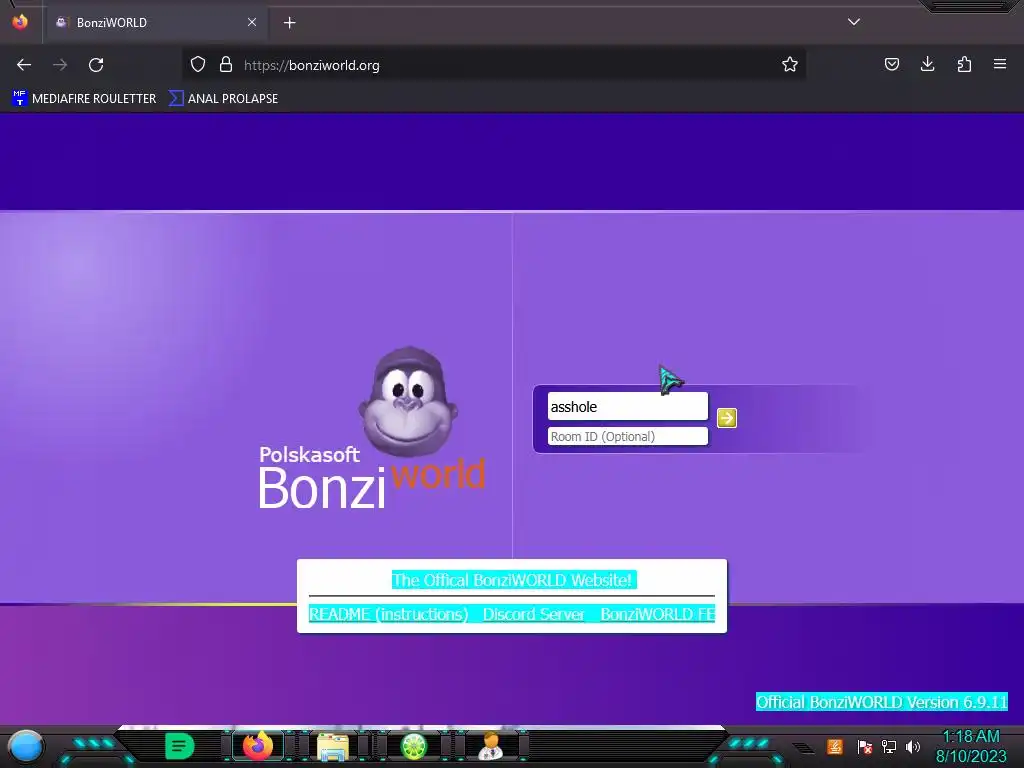Screen dimensions: 1024x768
Task: Open the Discord Server link
Action: tap(534, 614)
